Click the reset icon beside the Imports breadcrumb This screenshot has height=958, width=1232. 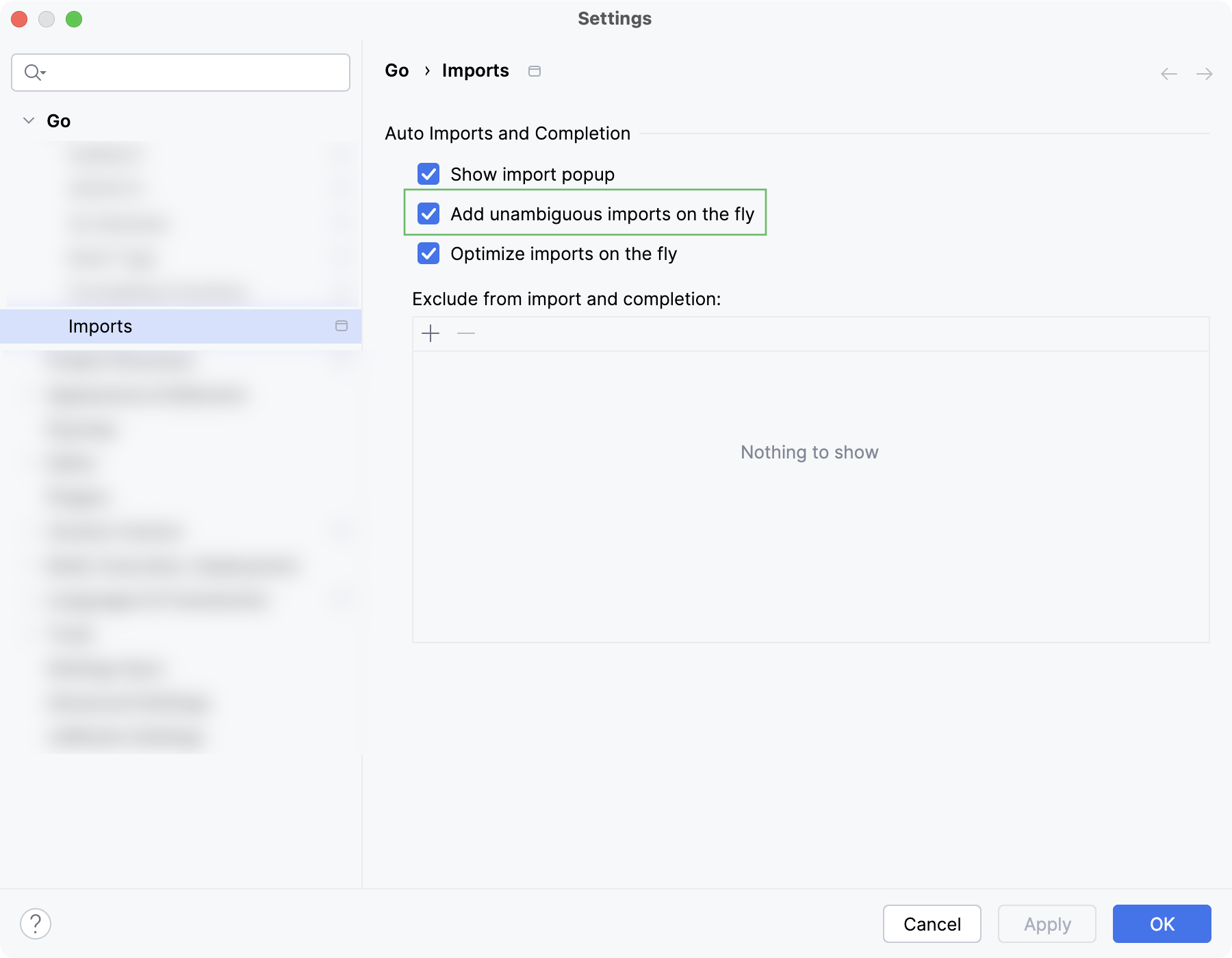click(535, 70)
